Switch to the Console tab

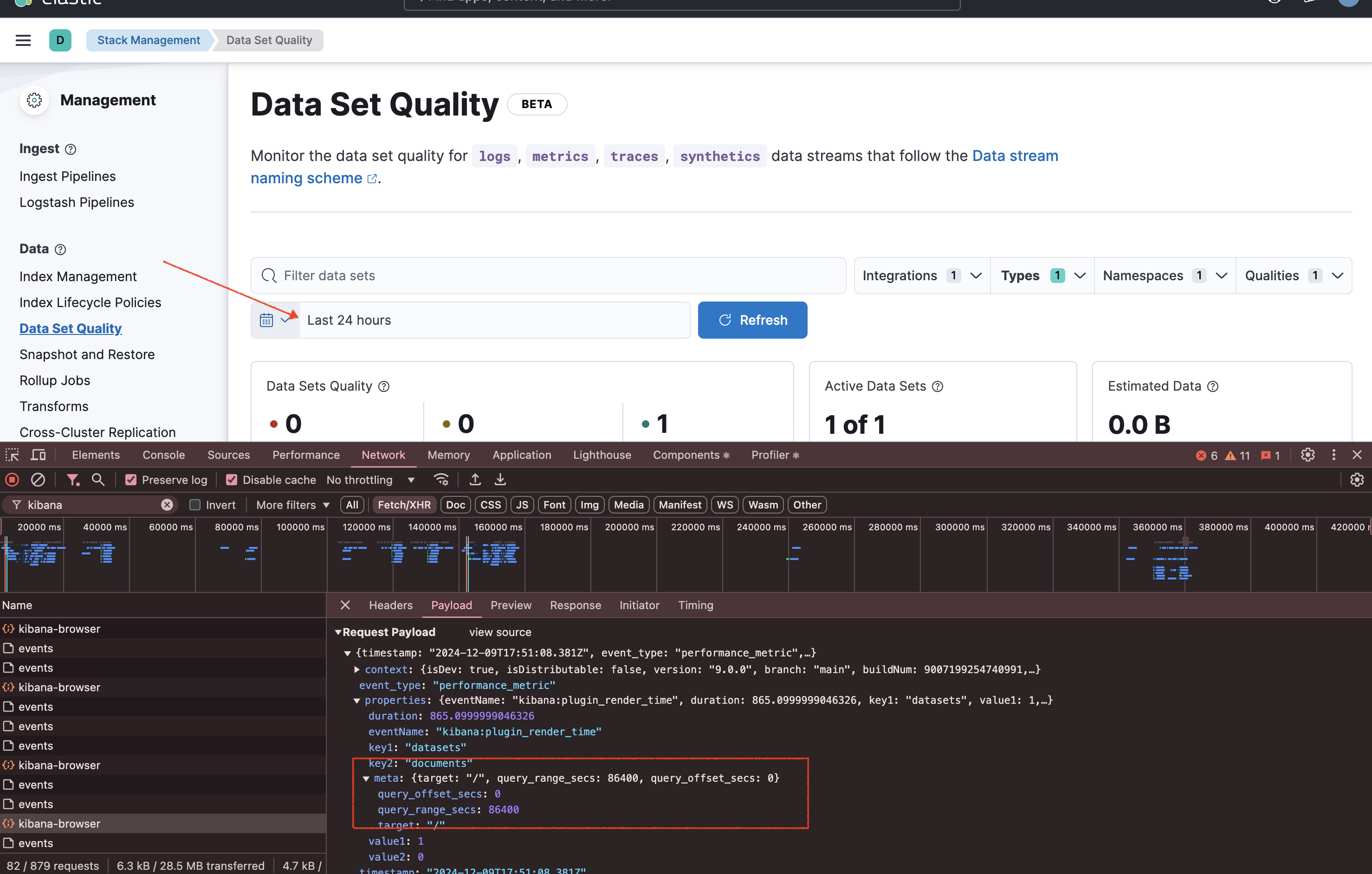point(163,455)
